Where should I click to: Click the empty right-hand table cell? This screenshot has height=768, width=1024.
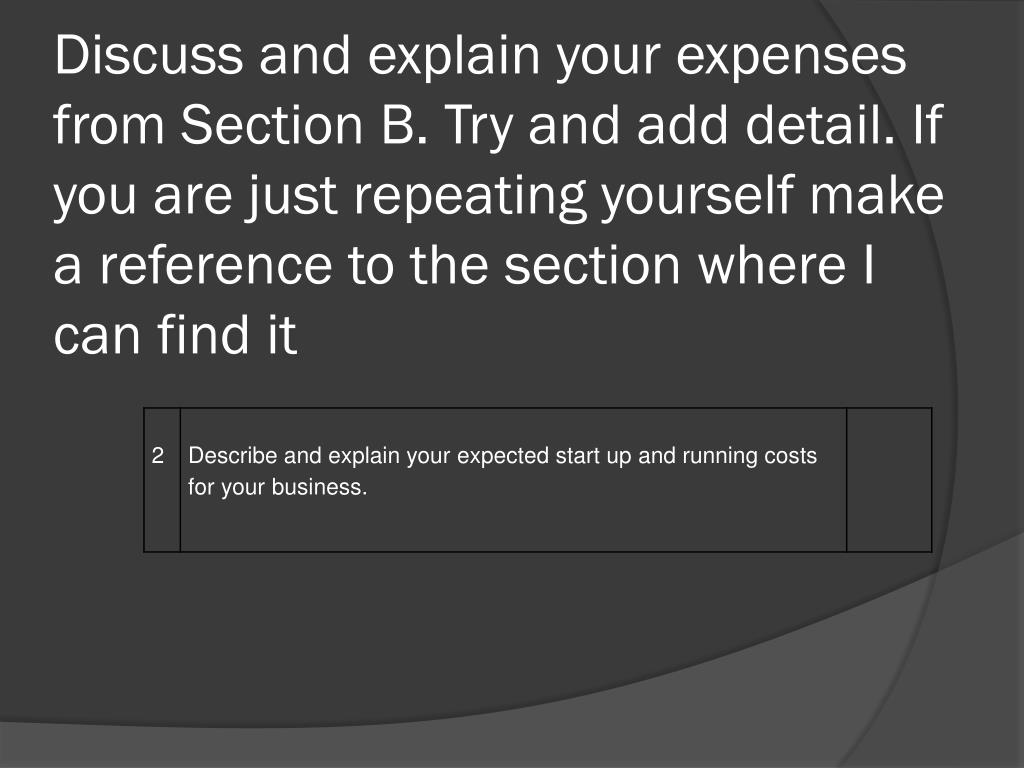click(889, 480)
